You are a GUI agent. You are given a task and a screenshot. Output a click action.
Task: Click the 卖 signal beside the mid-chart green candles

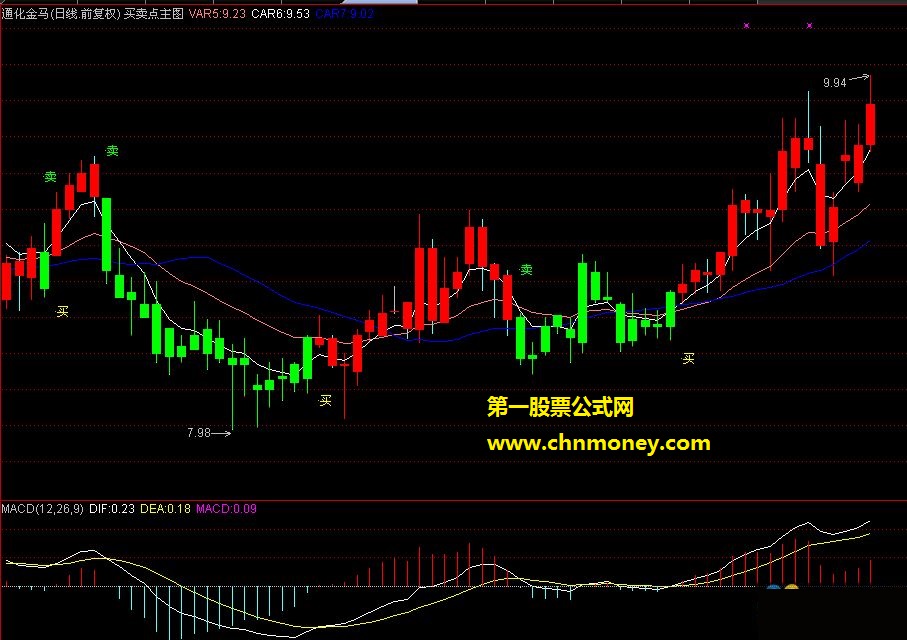[x=526, y=270]
